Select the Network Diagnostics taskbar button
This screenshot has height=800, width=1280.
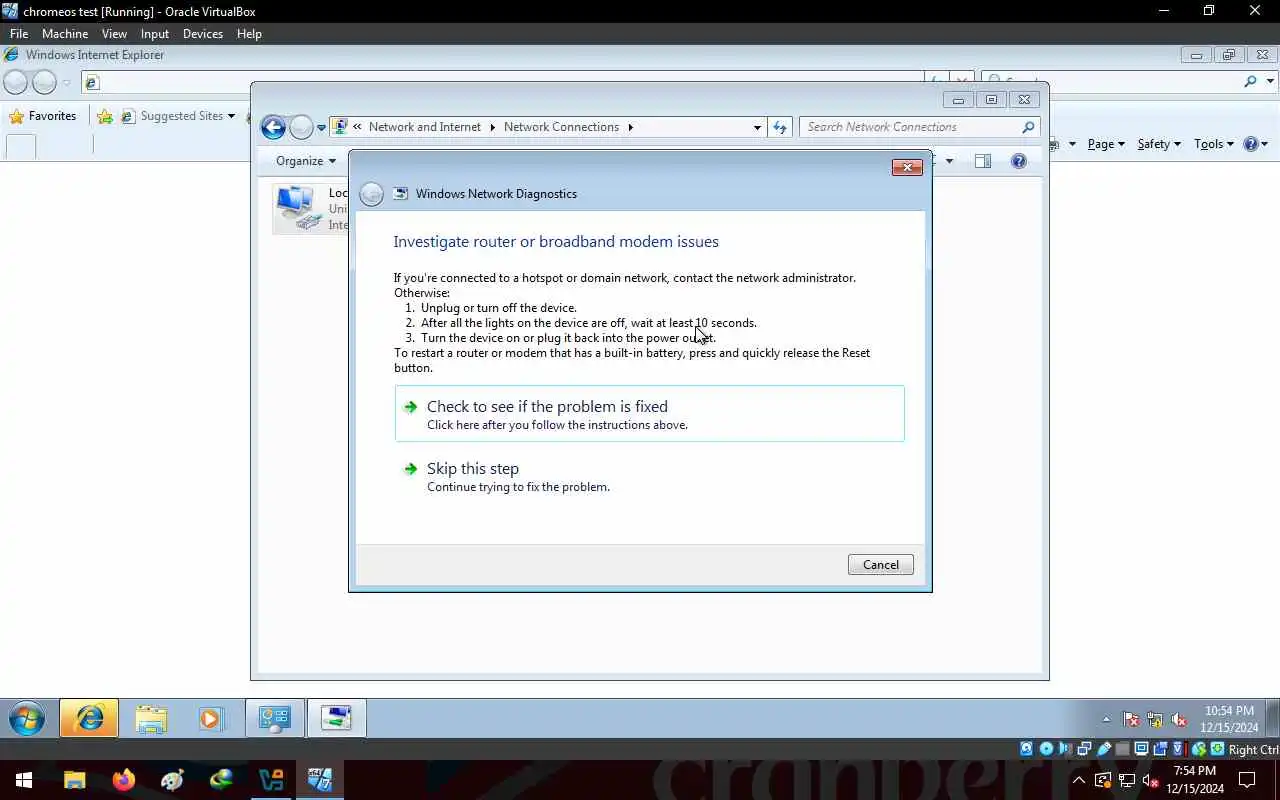tap(336, 718)
